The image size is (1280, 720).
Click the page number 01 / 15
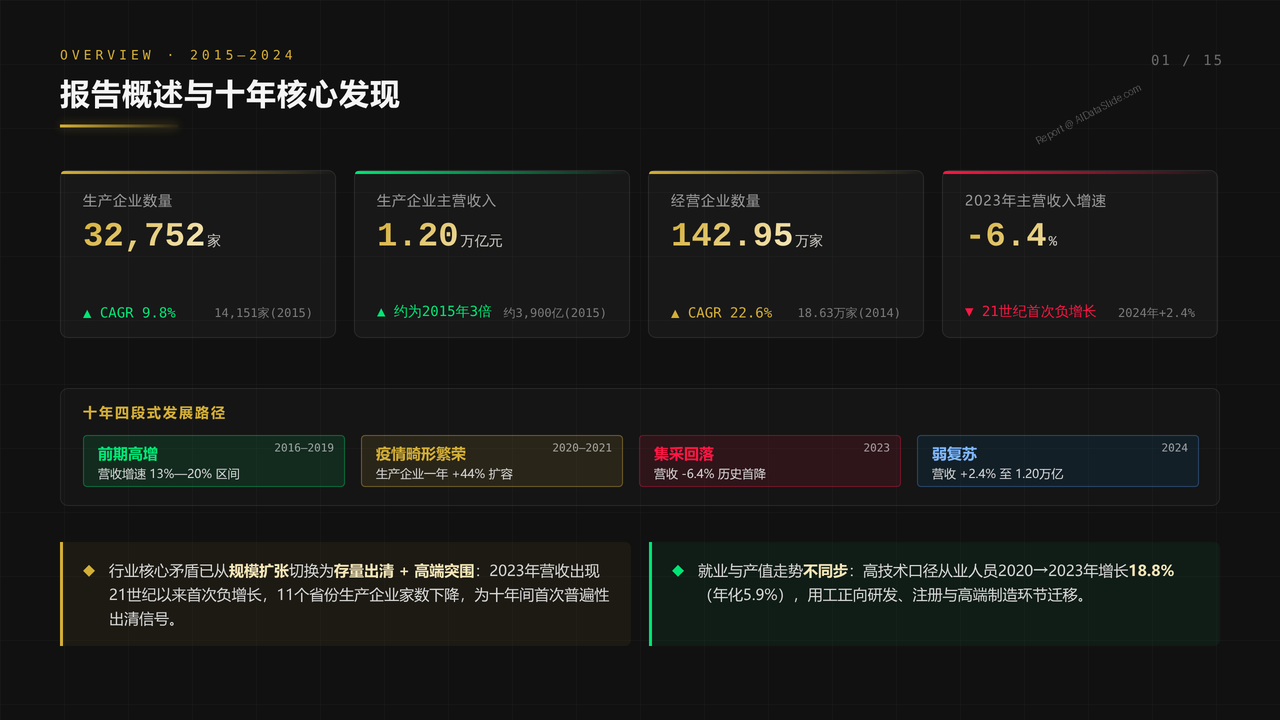click(1187, 60)
